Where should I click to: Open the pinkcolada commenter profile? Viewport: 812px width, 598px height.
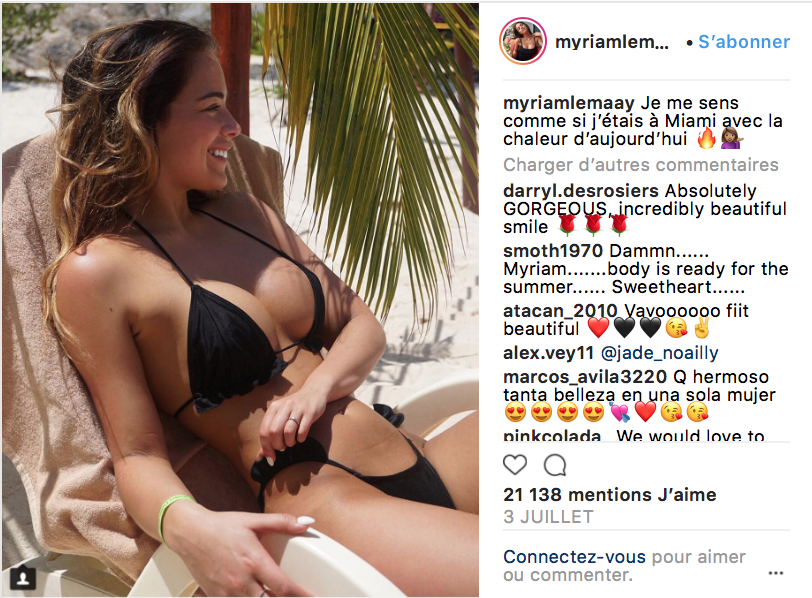coord(552,435)
